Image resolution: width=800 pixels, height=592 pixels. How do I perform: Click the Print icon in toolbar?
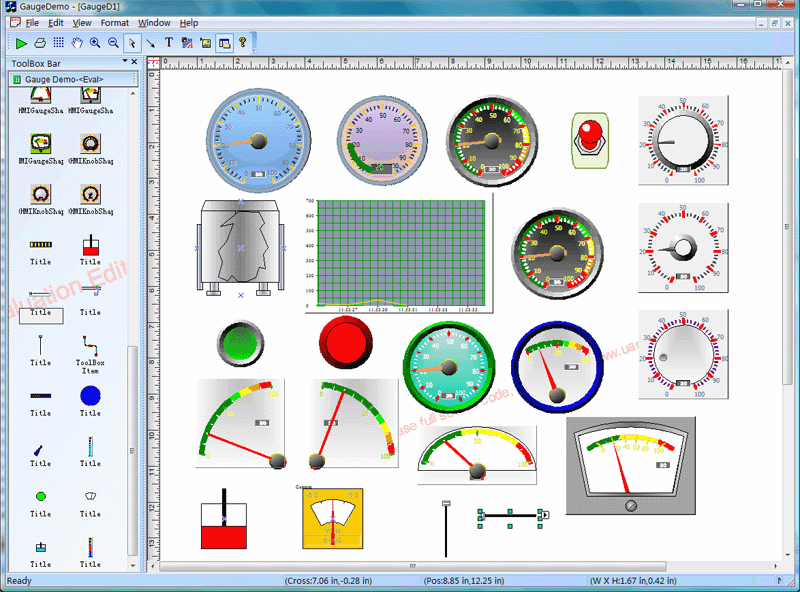tap(40, 43)
